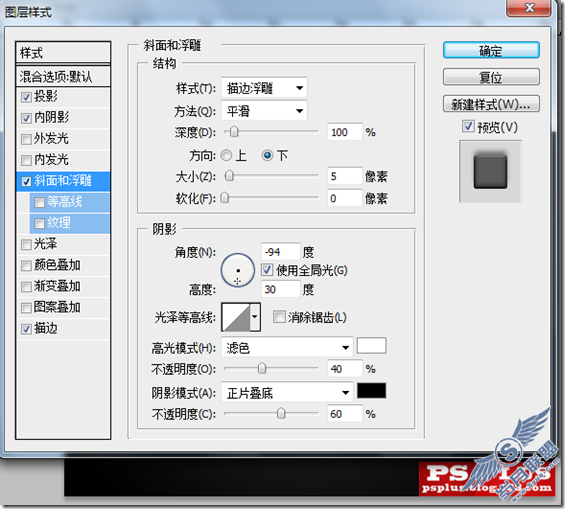The width and height of the screenshot is (565, 509).
Task: Uncheck the 投影 drop shadow effect
Action: pos(26,97)
